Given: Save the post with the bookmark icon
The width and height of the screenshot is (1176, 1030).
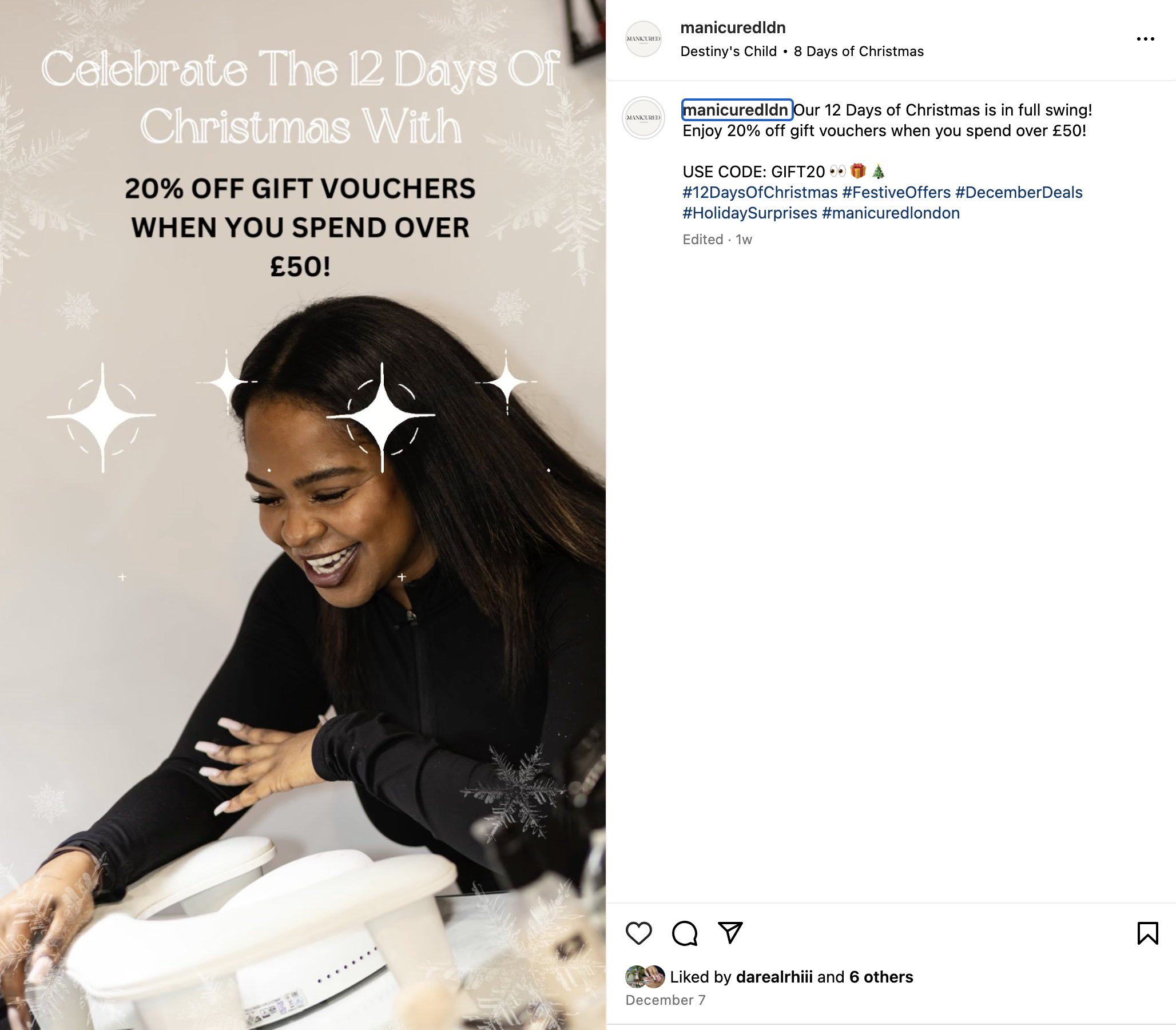Looking at the screenshot, I should click(x=1147, y=933).
